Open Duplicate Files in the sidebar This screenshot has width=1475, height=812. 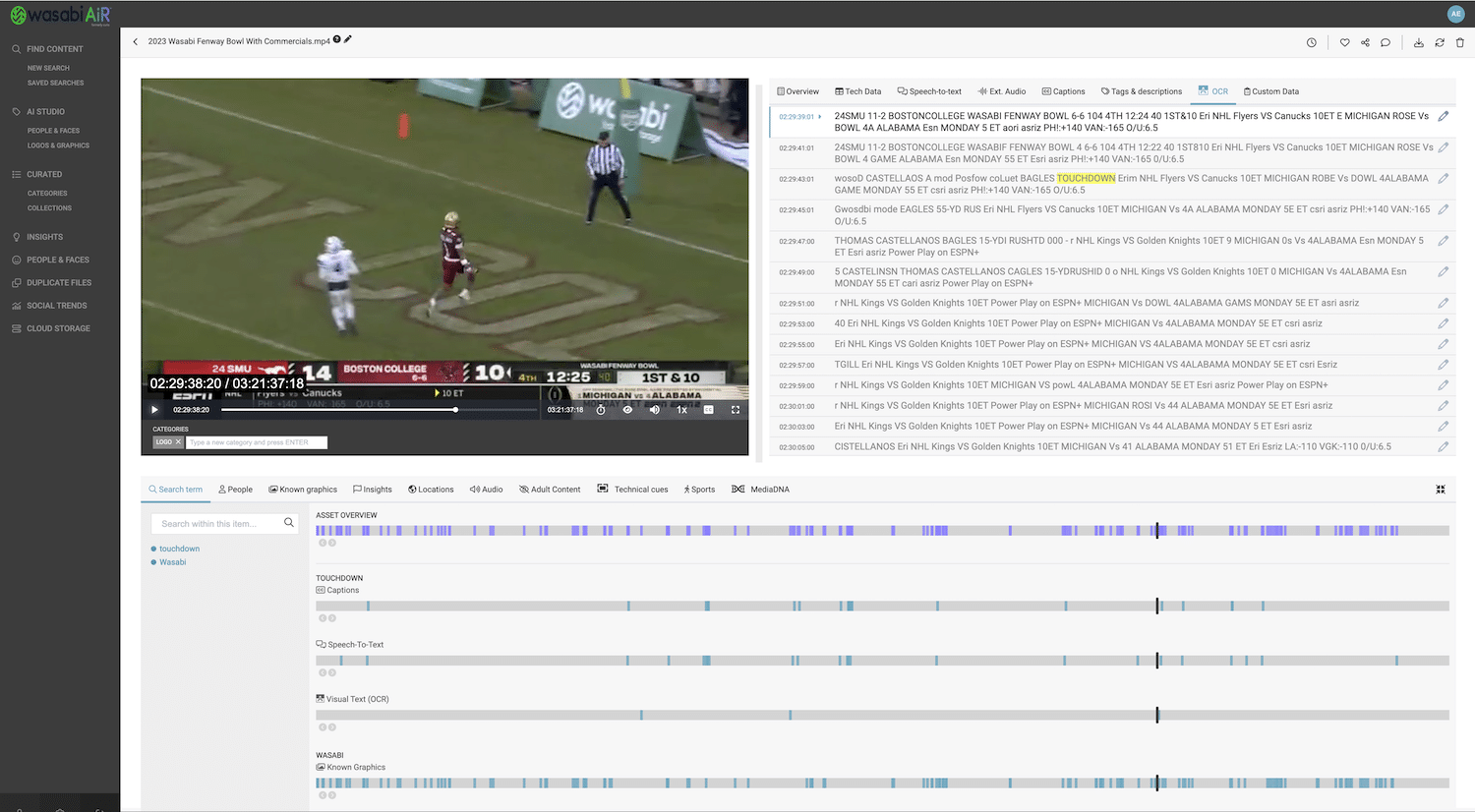pos(51,283)
